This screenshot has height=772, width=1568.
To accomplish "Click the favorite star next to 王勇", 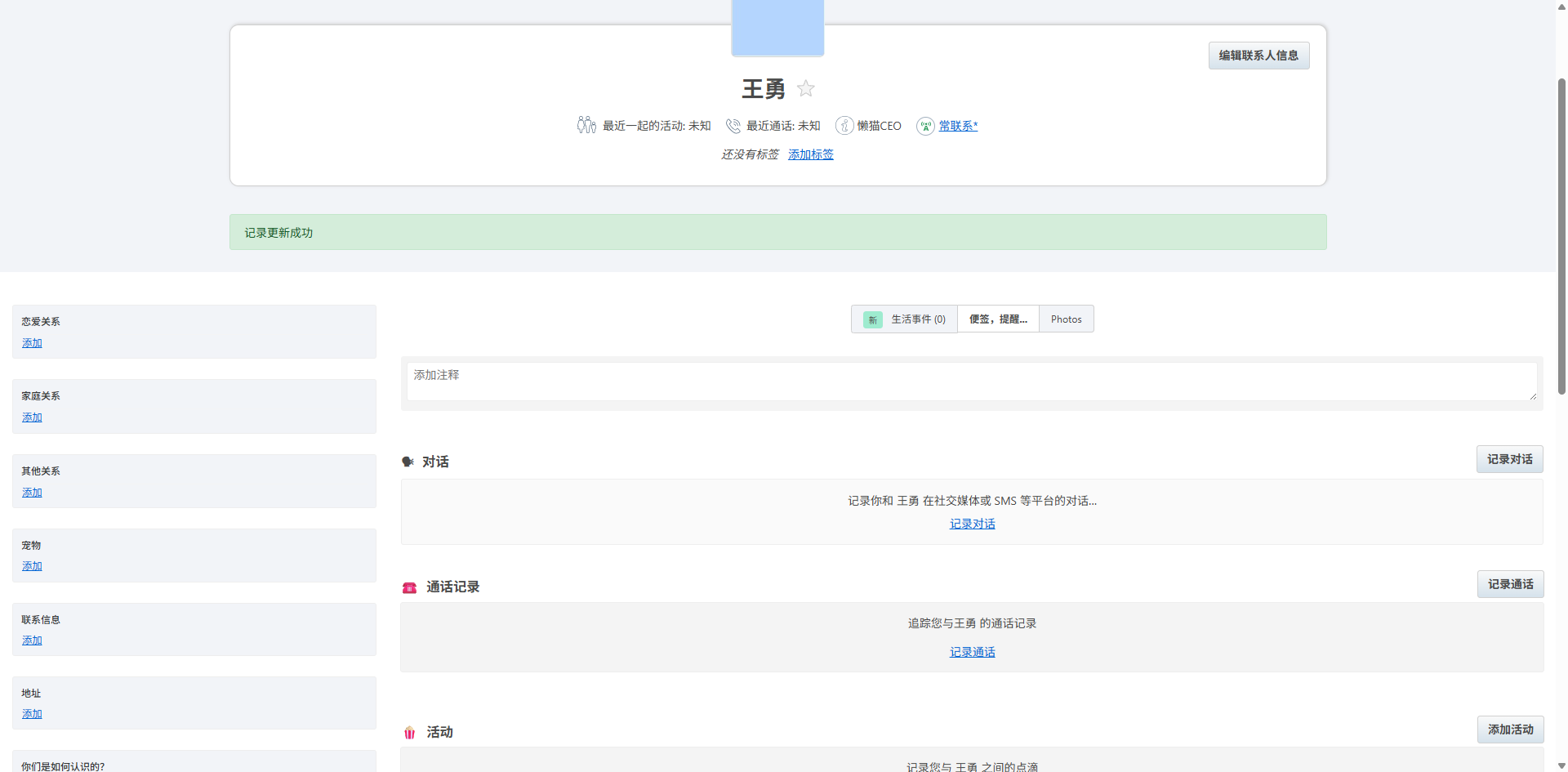I will point(806,88).
